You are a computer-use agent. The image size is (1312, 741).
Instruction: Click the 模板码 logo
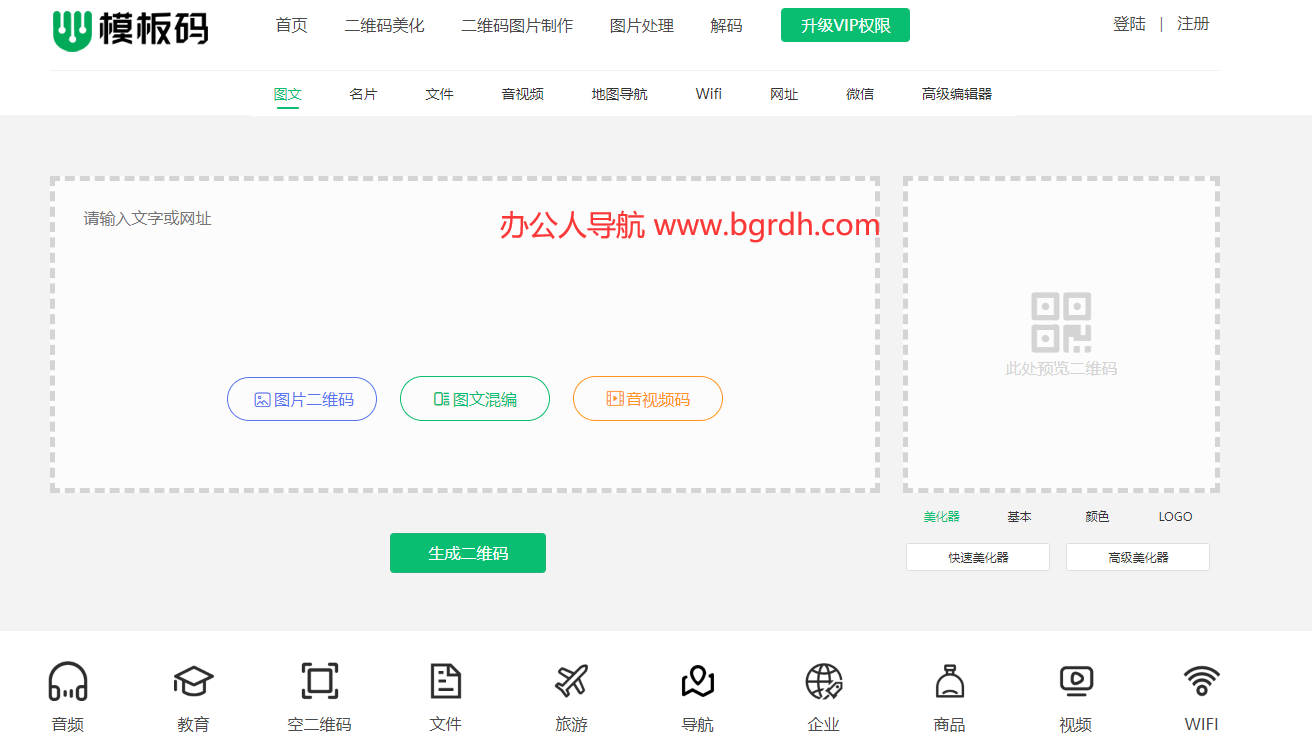point(130,28)
